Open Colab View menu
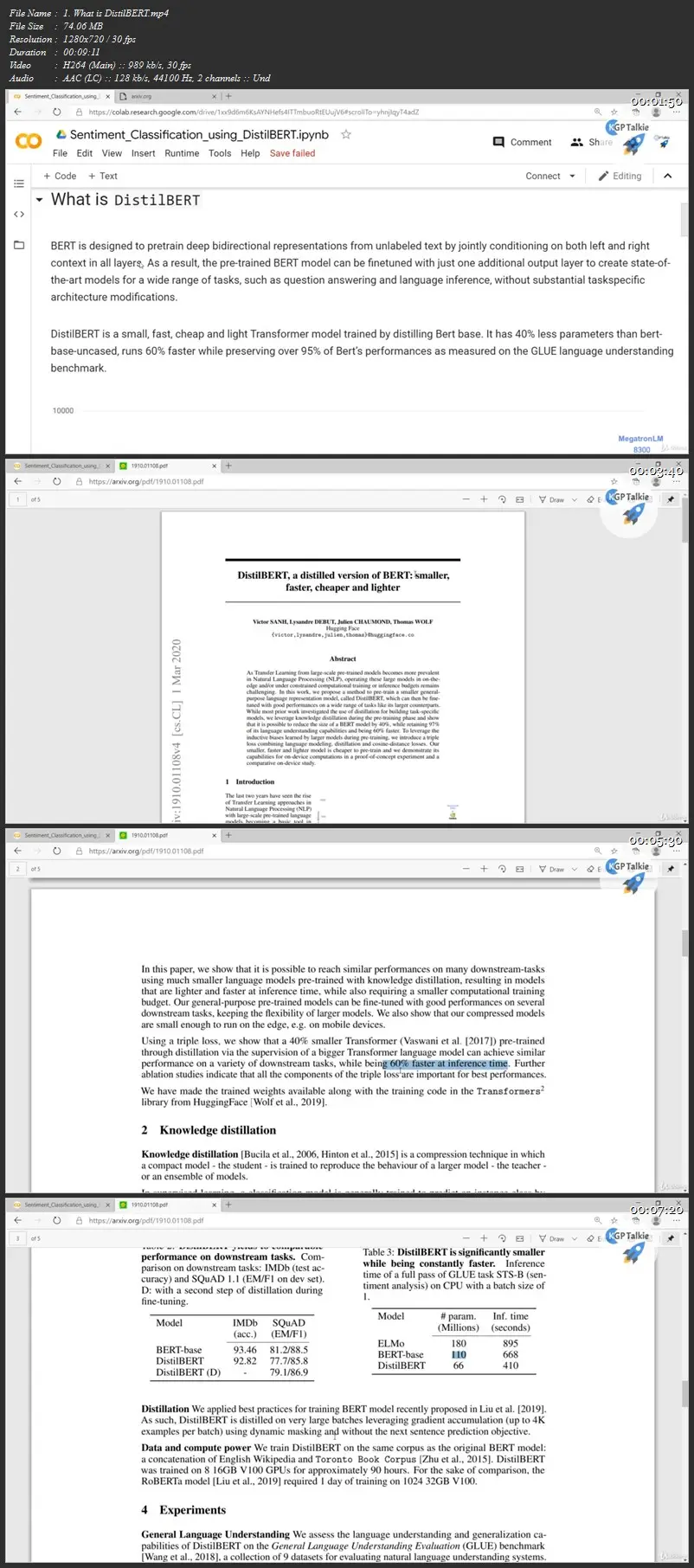 coord(112,153)
